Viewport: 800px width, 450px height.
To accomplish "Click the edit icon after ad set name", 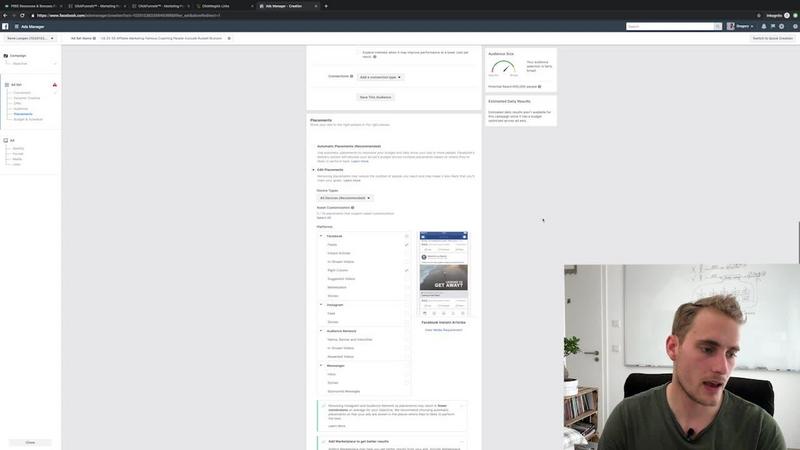I will click(x=229, y=38).
